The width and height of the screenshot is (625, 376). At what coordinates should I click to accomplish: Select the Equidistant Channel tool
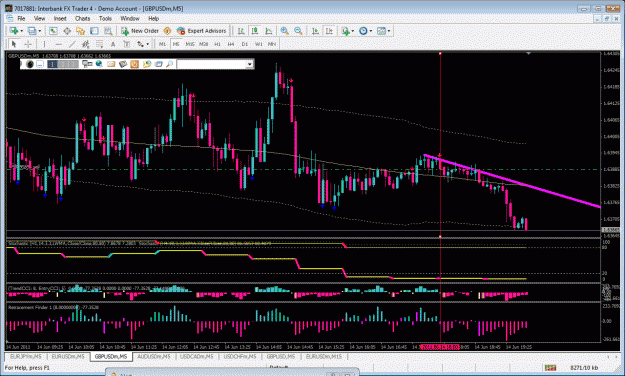click(x=85, y=44)
